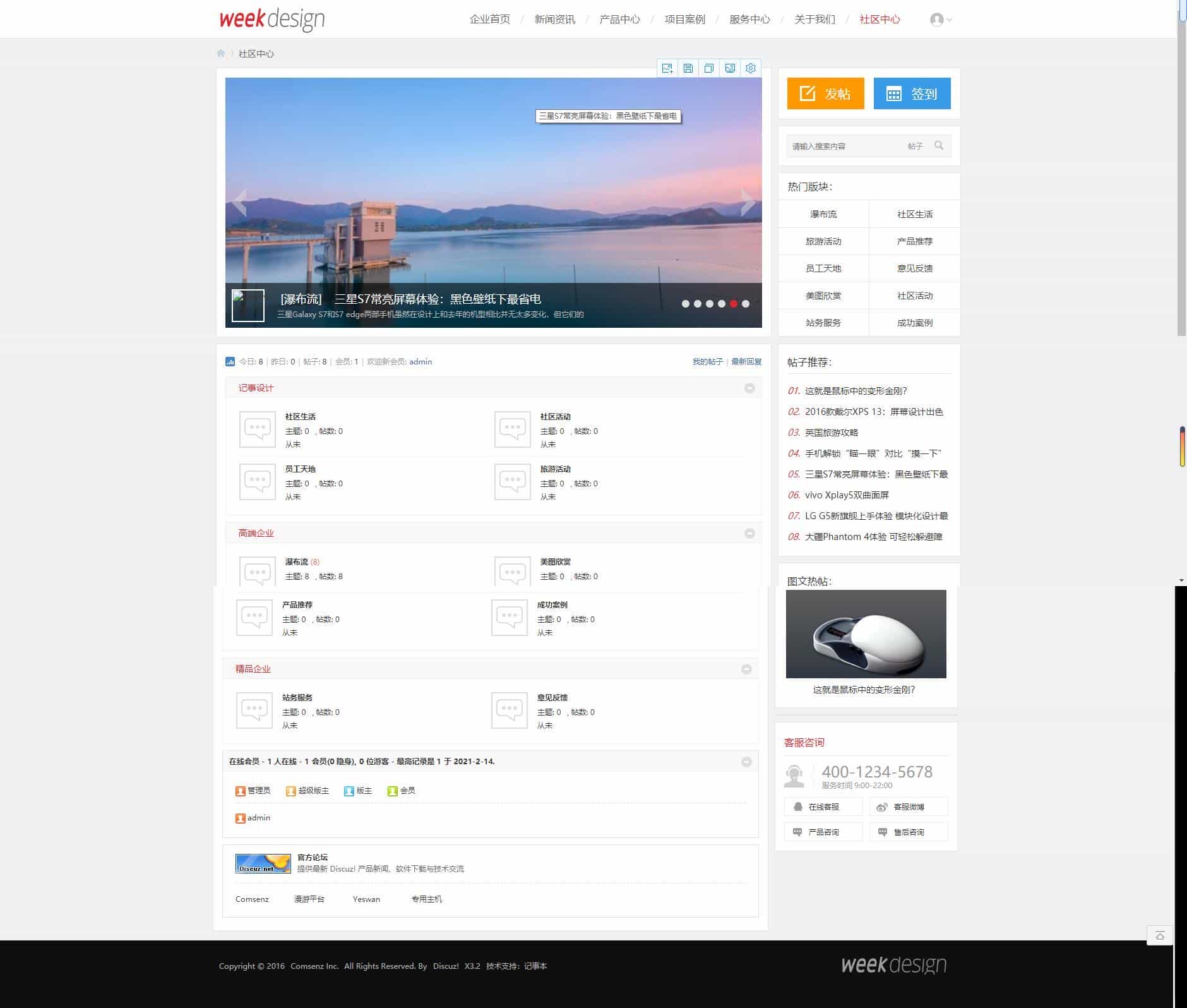Click the back-to-top icon at bottom right
The height and width of the screenshot is (1008, 1187).
point(1160,937)
